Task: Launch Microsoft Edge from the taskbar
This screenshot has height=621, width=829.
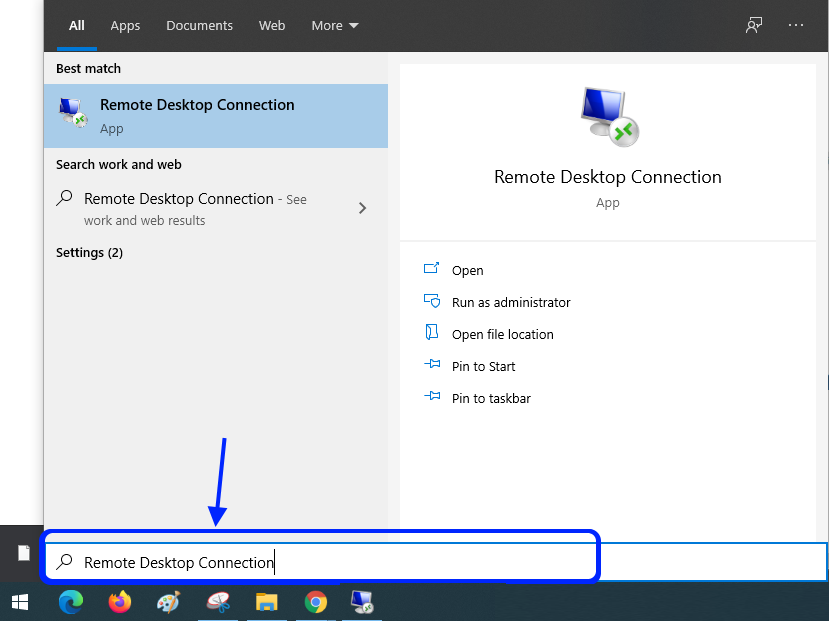Action: click(71, 602)
